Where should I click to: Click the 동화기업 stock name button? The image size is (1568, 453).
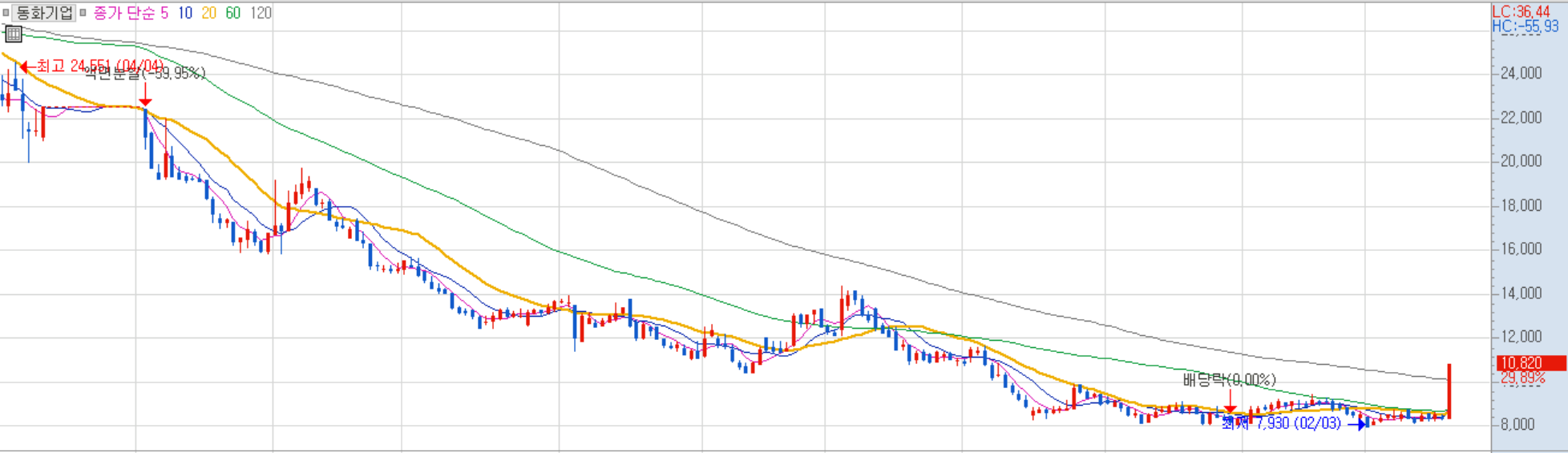[x=44, y=13]
